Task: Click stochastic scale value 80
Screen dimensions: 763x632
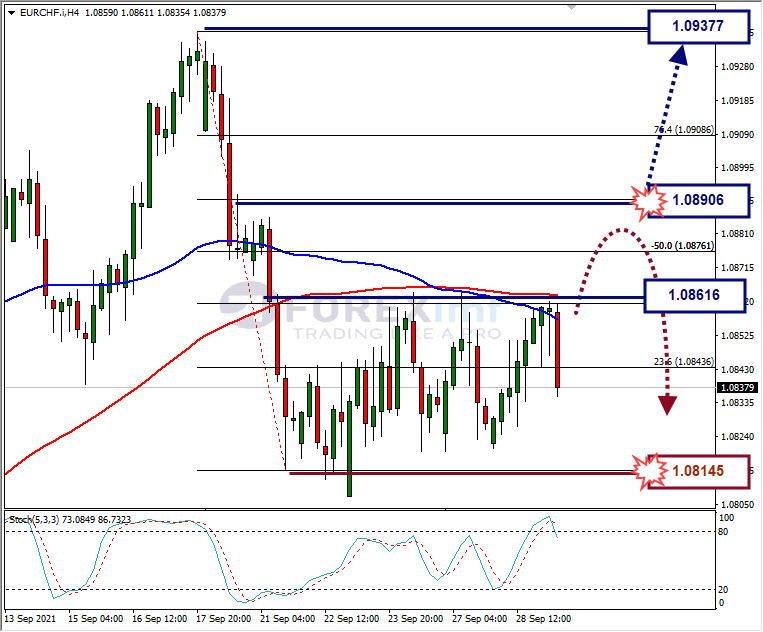Action: 724,531
